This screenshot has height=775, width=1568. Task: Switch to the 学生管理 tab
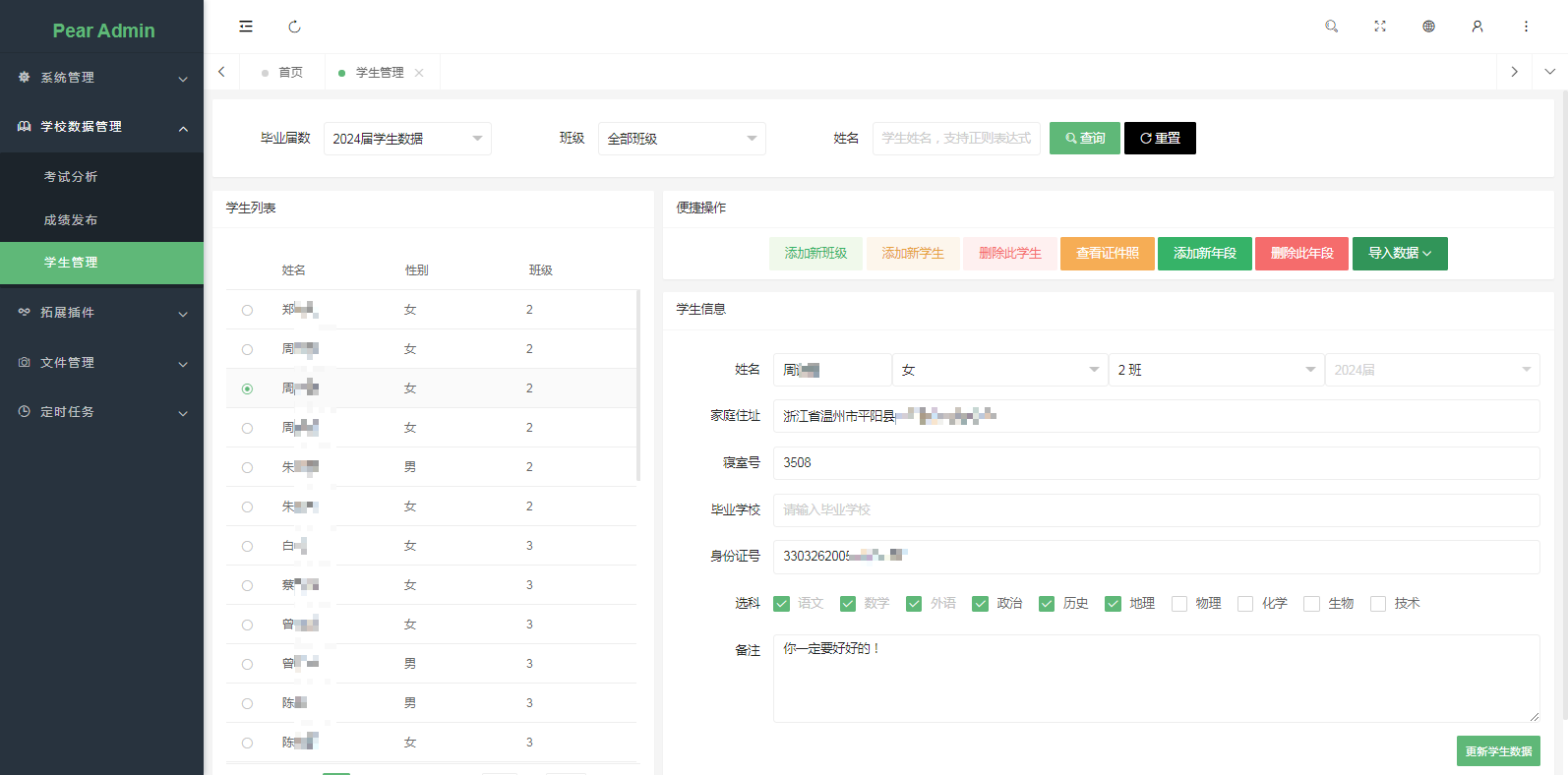pos(380,73)
